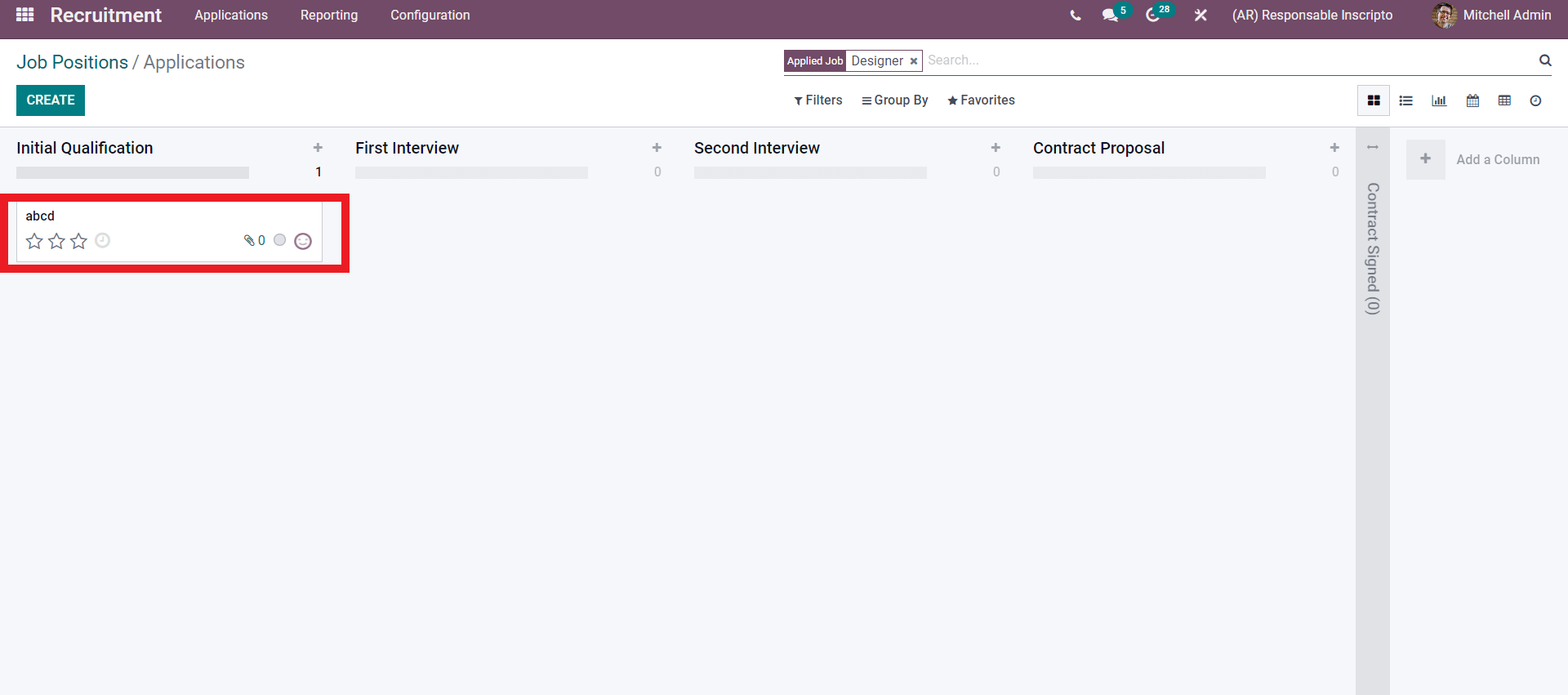This screenshot has height=695, width=1568.
Task: Open the conversations message icon
Action: coord(1110,16)
